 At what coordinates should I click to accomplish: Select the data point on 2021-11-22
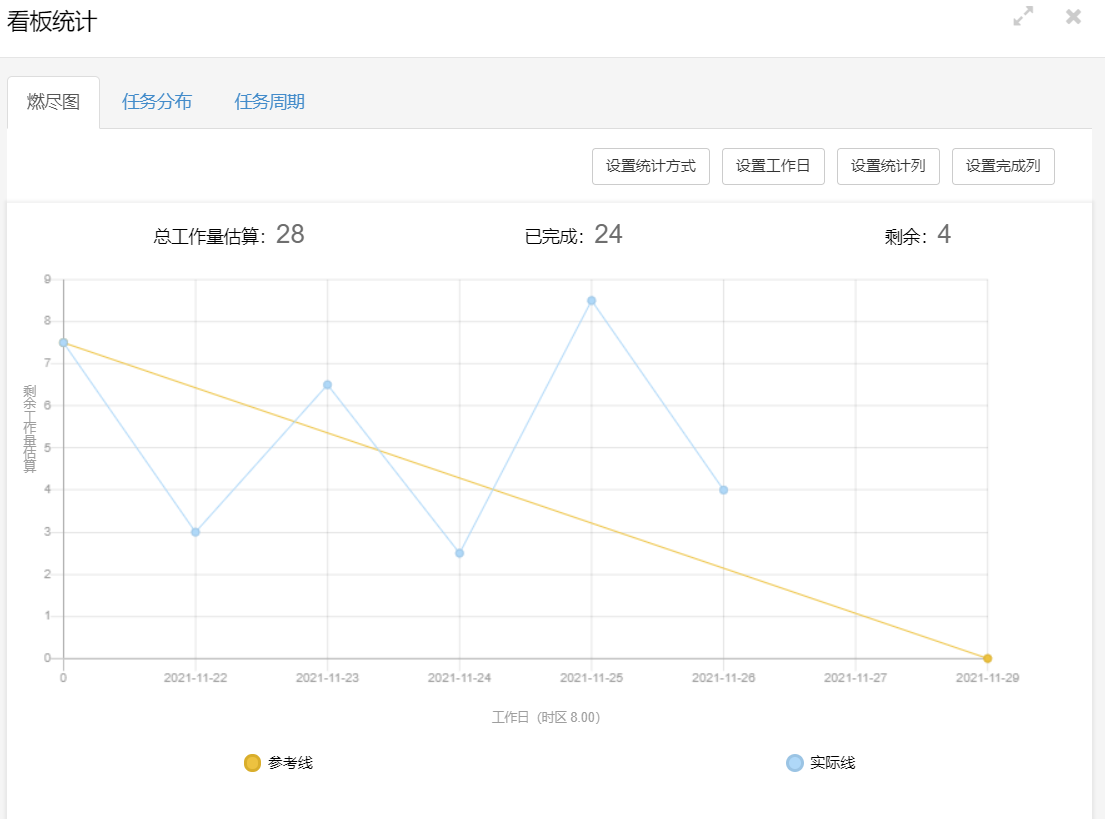pyautogui.click(x=195, y=532)
